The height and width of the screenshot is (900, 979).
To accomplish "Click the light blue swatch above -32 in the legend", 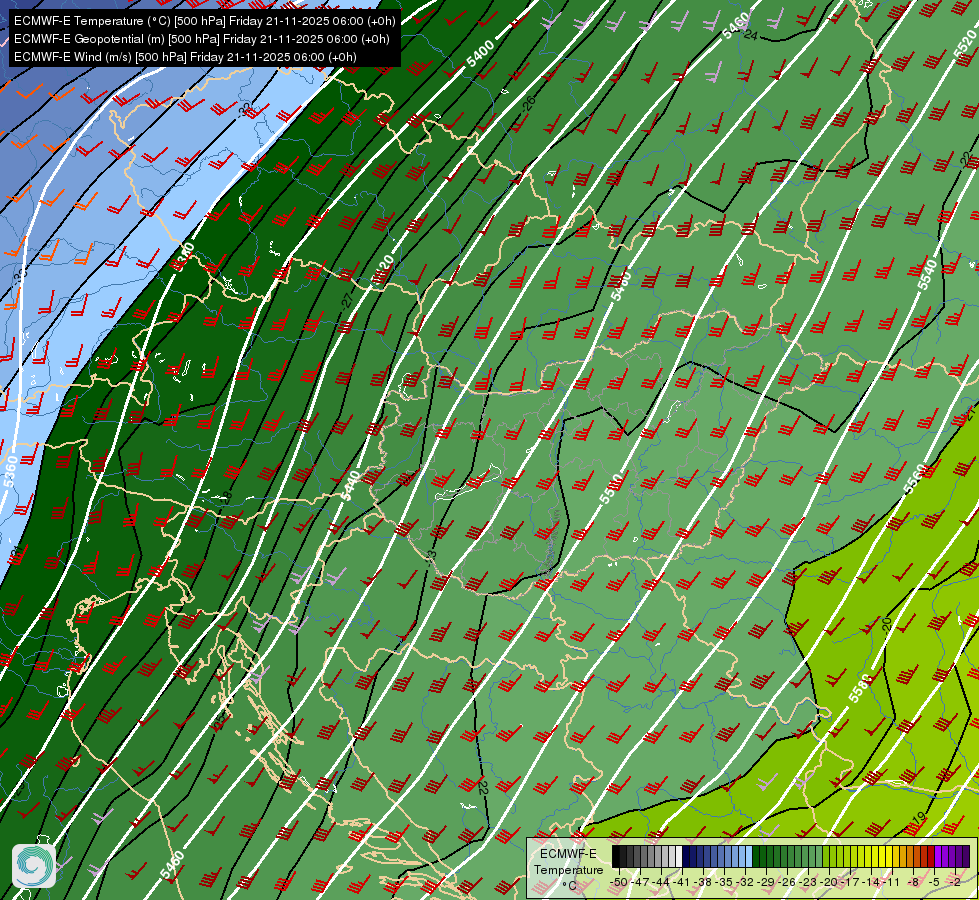I will [x=748, y=856].
